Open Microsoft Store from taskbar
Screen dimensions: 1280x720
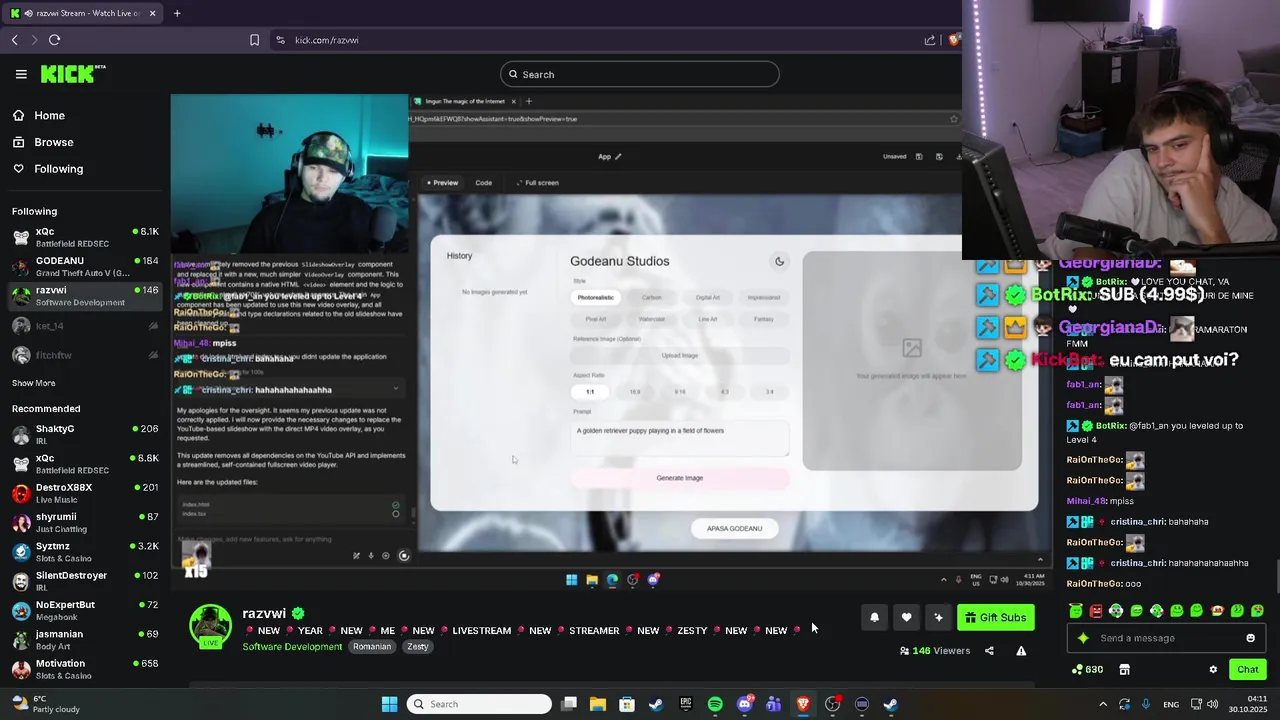627,704
